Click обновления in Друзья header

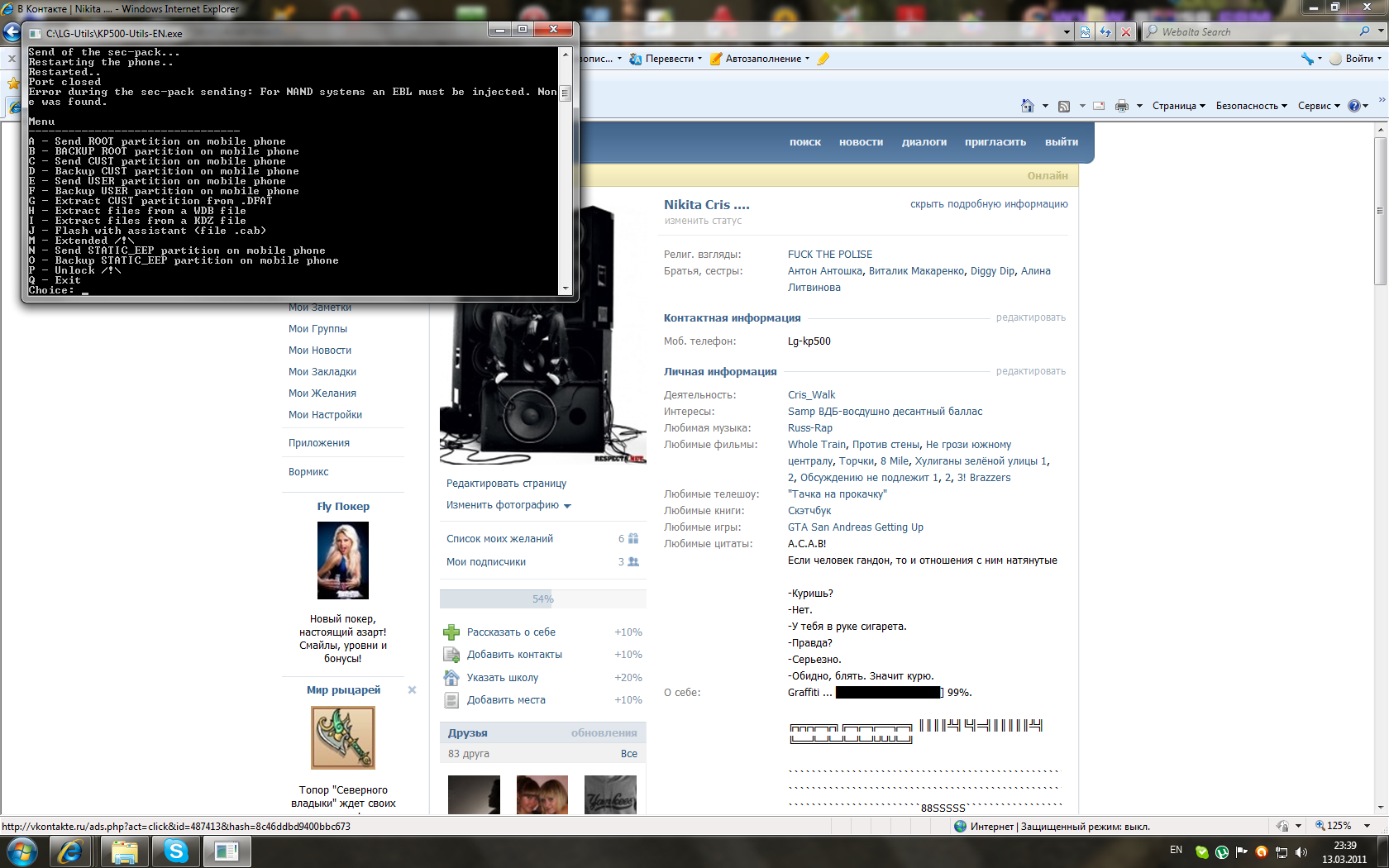(x=604, y=733)
